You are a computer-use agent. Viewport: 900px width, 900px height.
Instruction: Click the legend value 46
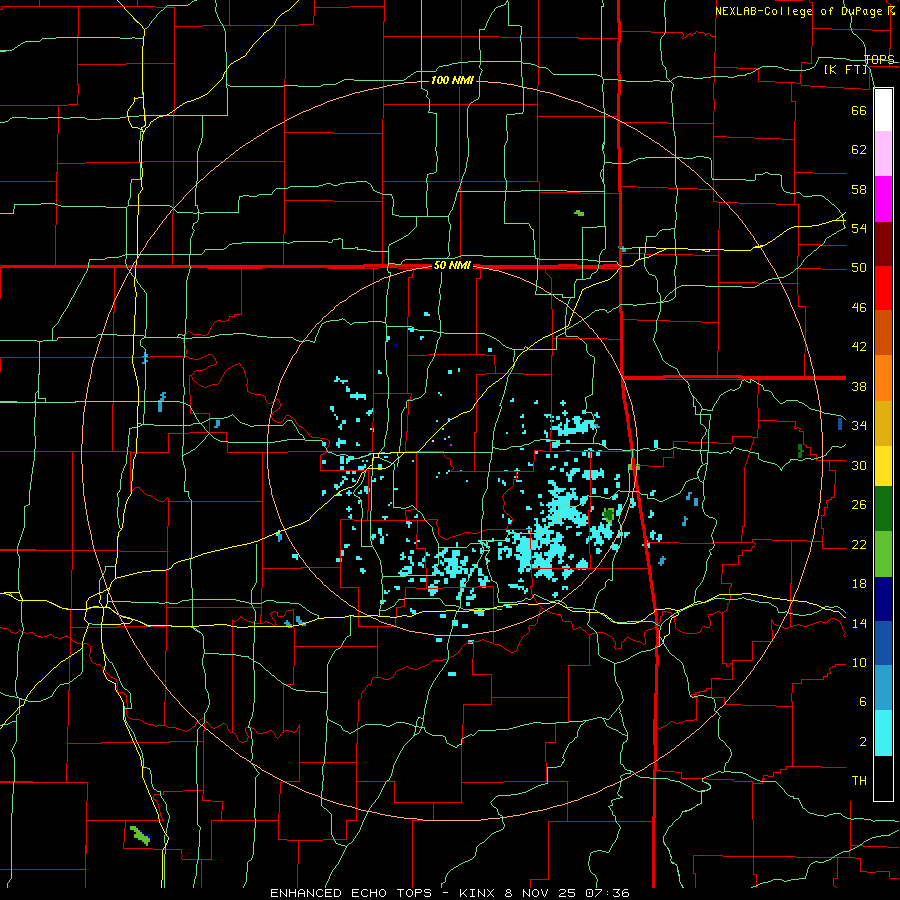point(859,307)
